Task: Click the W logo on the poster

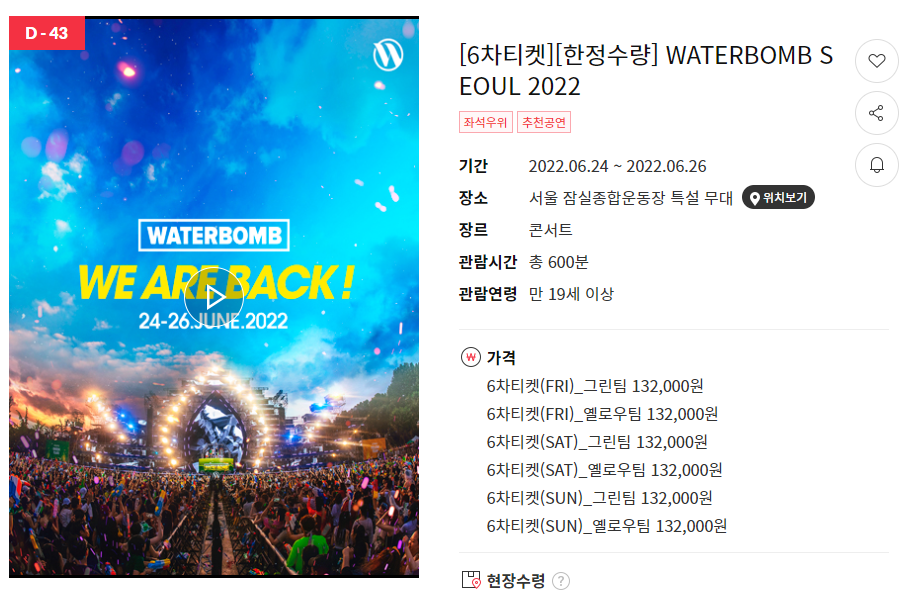Action: pos(388,55)
